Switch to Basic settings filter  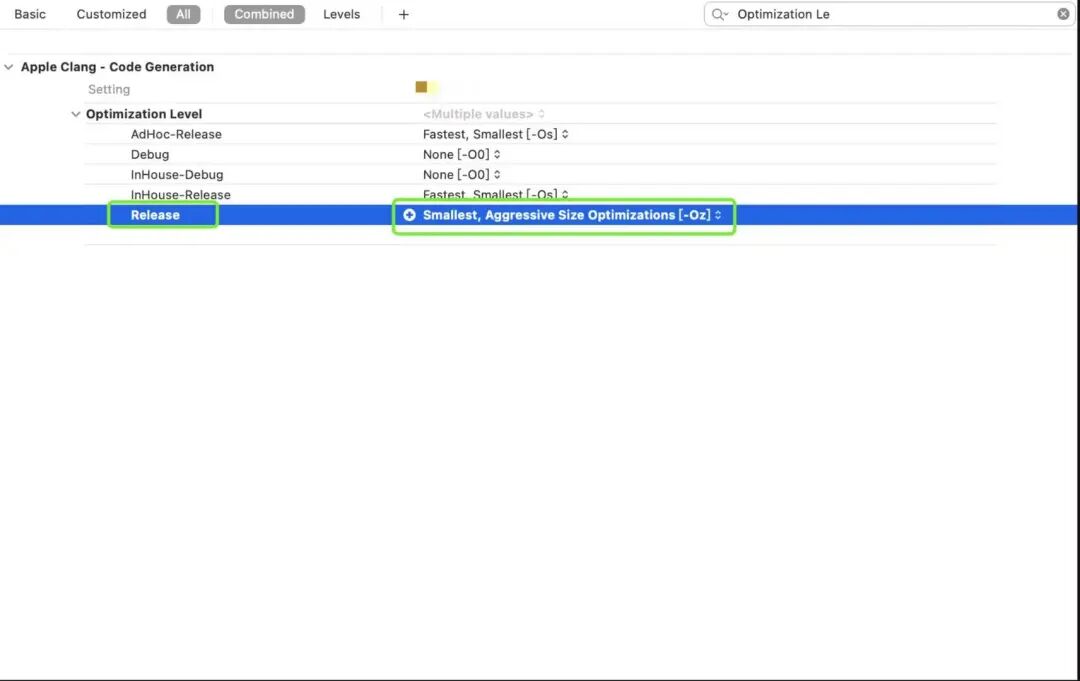[30, 14]
